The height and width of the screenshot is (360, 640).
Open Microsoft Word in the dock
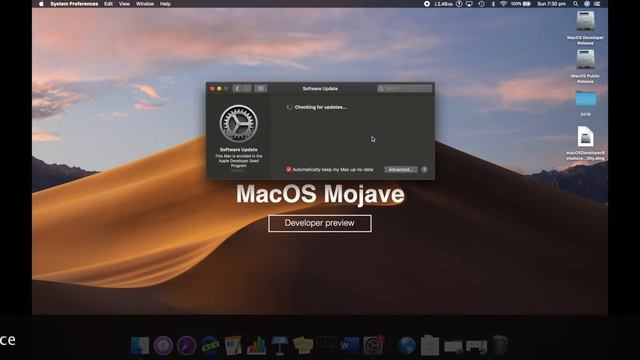pos(350,345)
